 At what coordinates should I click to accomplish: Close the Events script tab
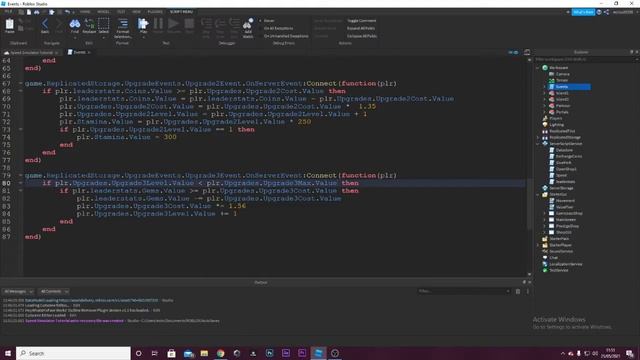[89, 52]
